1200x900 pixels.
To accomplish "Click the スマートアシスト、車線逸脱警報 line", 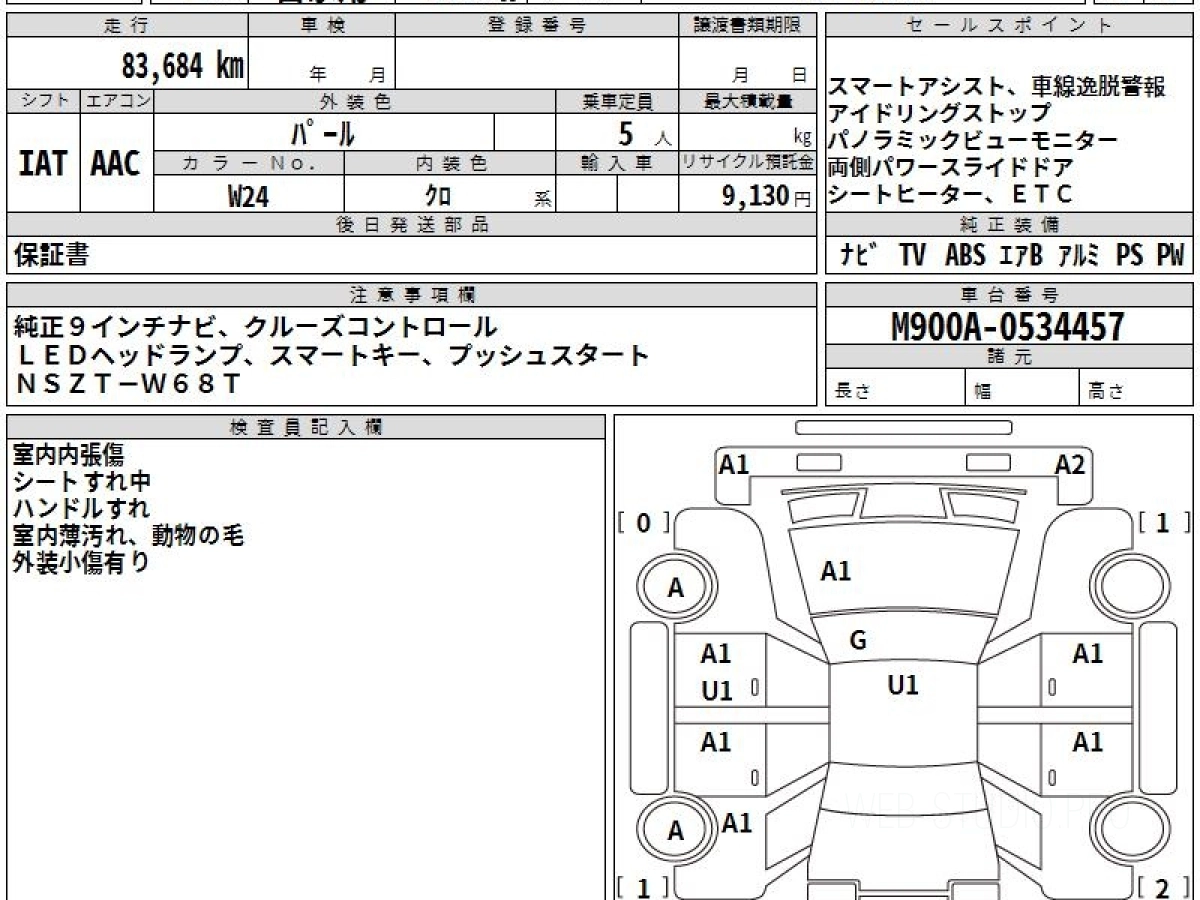I will pos(998,87).
